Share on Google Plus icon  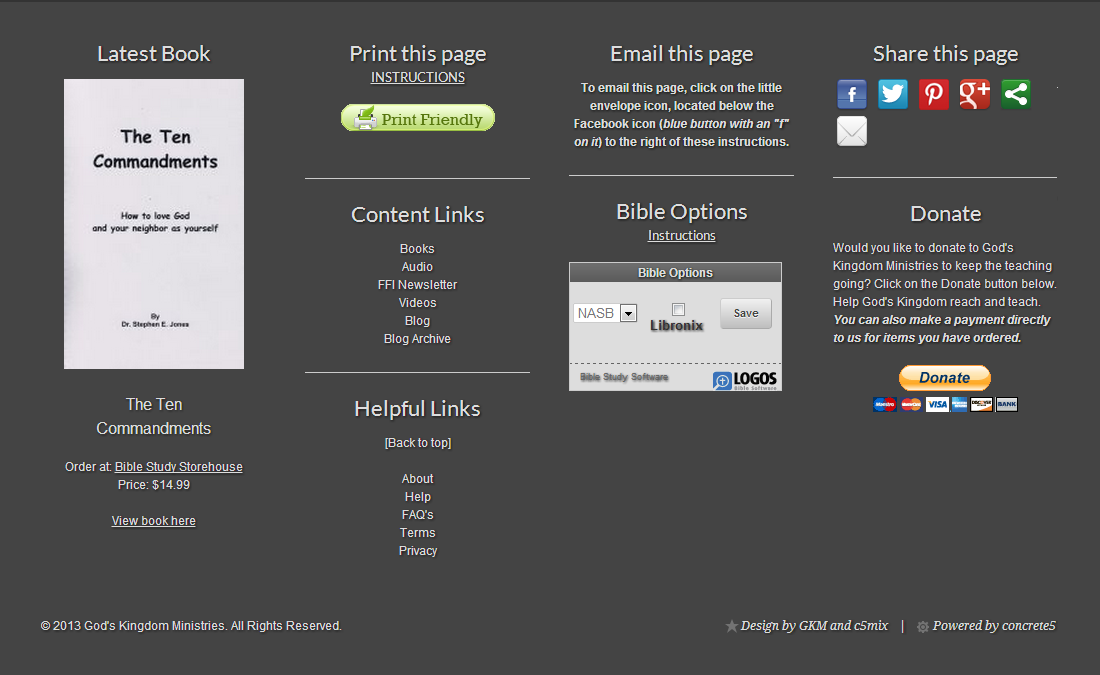pos(975,95)
